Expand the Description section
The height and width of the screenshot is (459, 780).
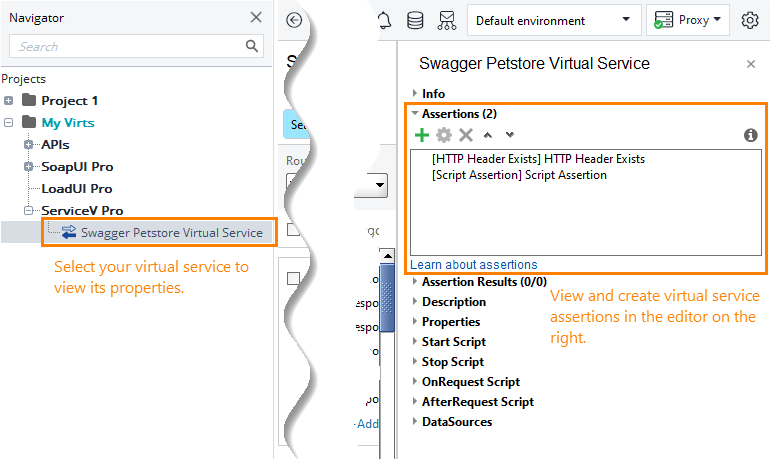[414, 301]
